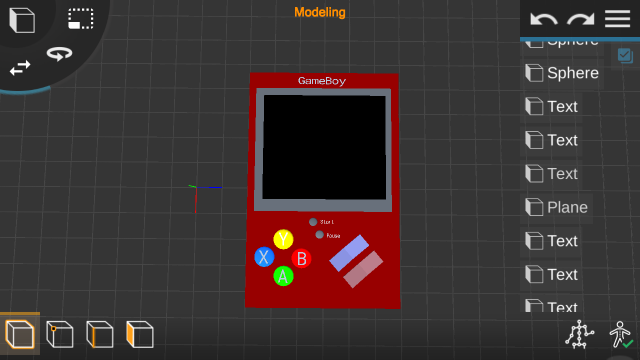Switch to edge selection mode

coord(100,334)
